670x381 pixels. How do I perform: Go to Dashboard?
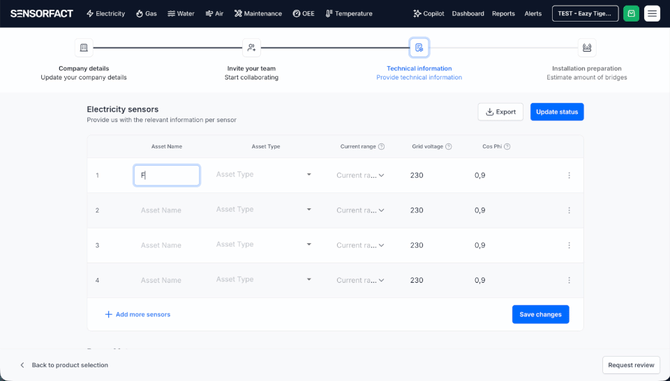[468, 14]
